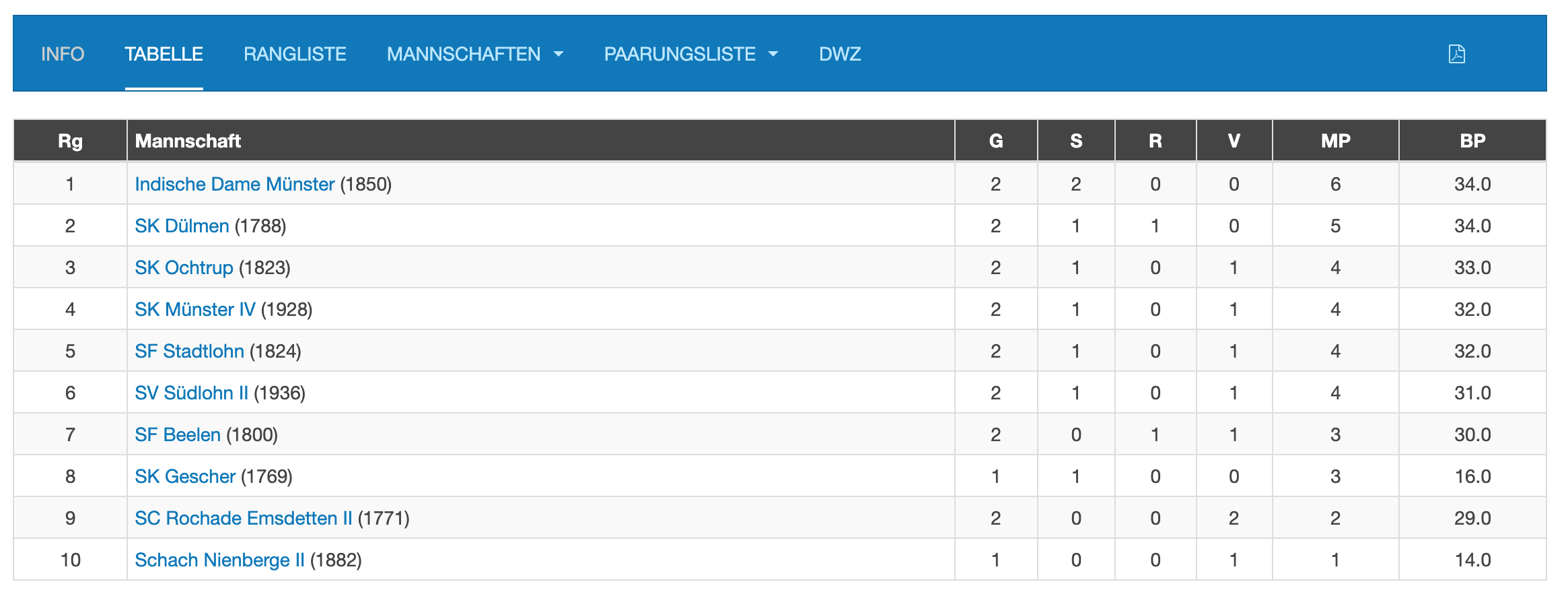Viewport: 1568px width, 590px height.
Task: Select the TABELLE tab
Action: click(164, 54)
